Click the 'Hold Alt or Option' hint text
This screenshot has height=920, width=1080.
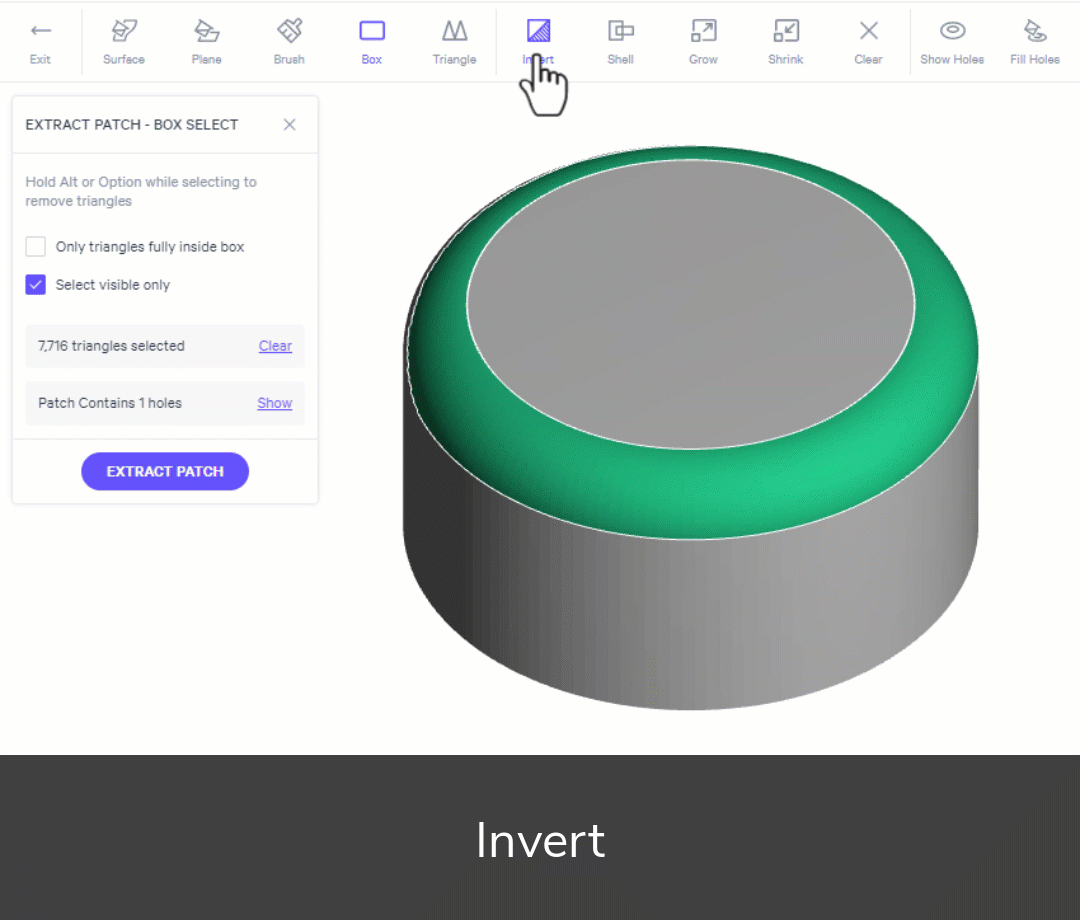click(x=141, y=191)
